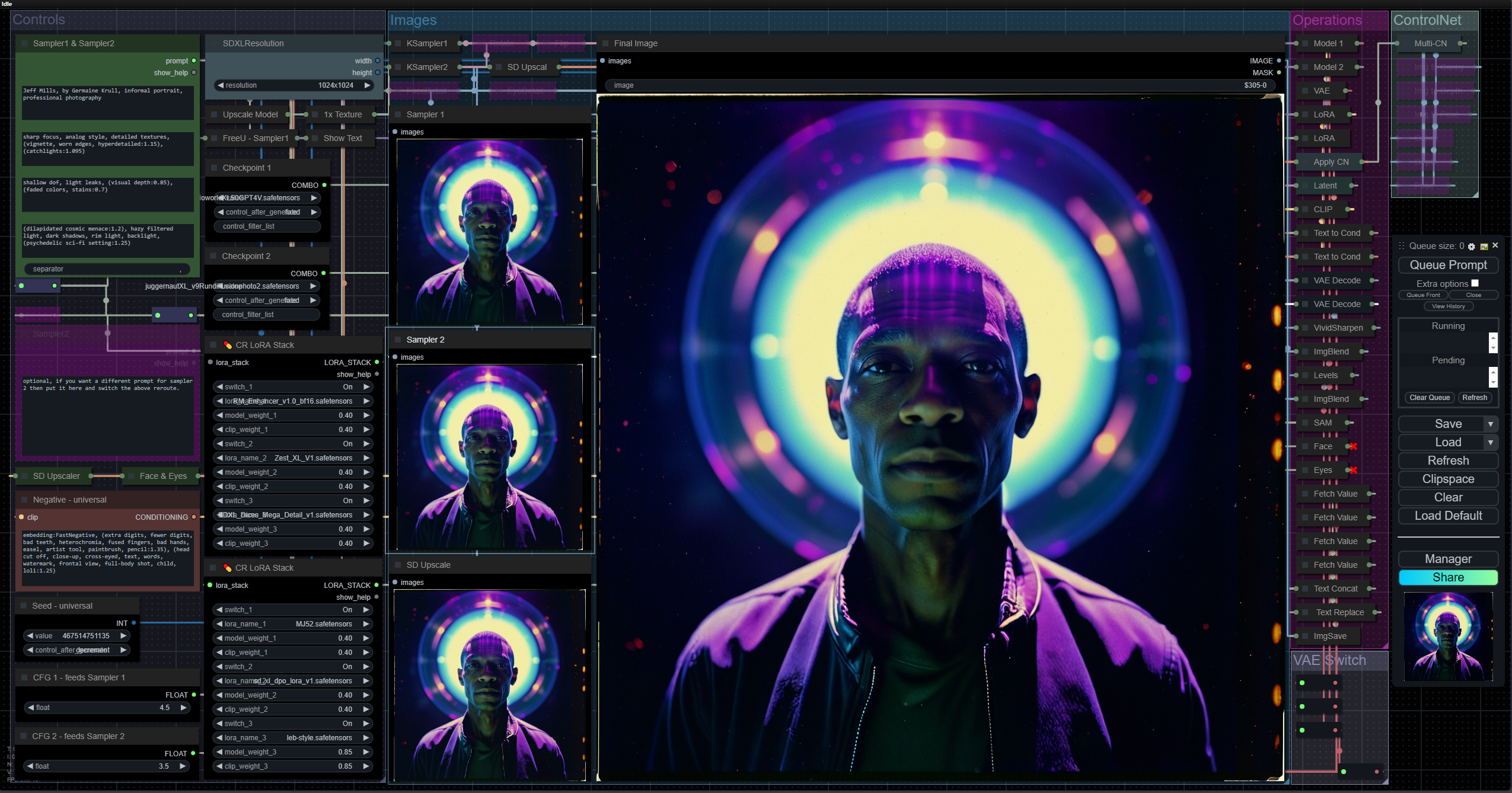The width and height of the screenshot is (1512, 793).
Task: Click Clear in the side menu
Action: tap(1449, 497)
